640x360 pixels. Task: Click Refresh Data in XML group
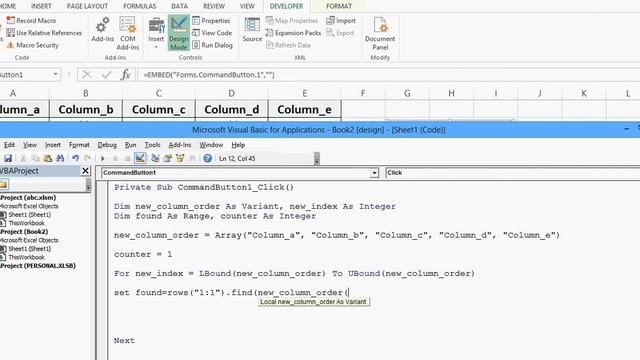click(288, 45)
